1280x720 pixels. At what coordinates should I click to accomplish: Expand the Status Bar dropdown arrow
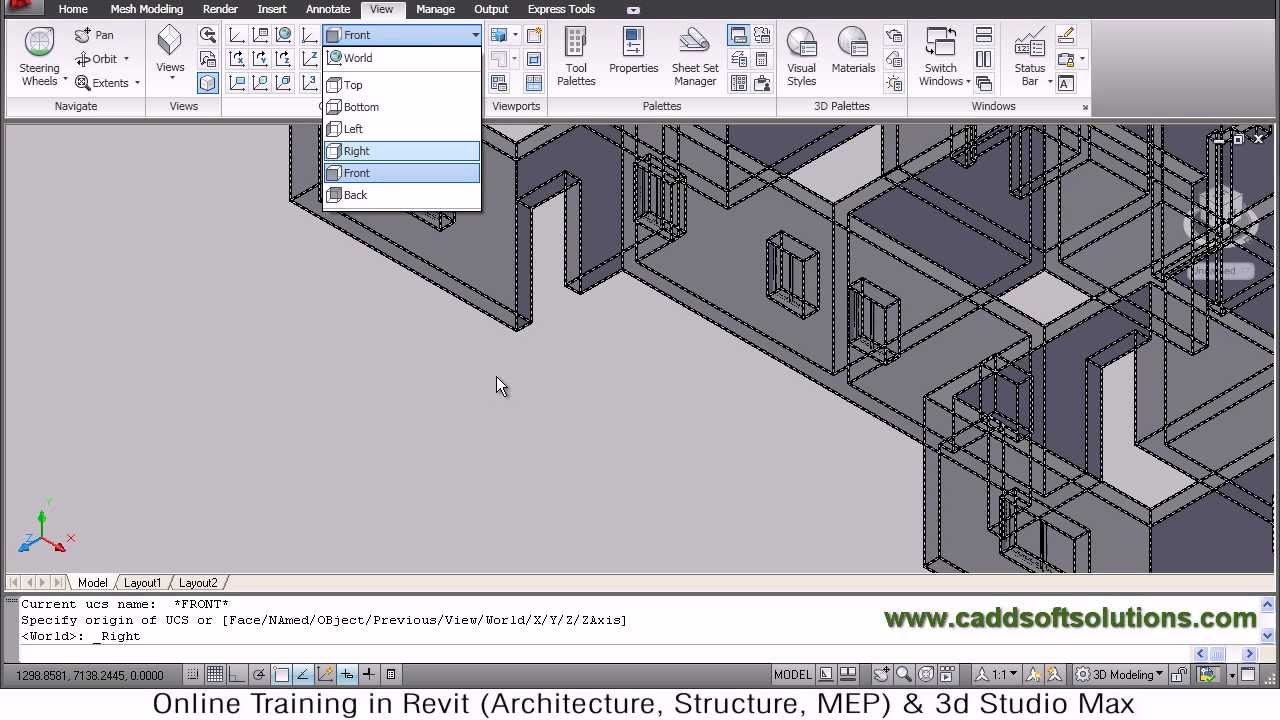pos(1050,81)
